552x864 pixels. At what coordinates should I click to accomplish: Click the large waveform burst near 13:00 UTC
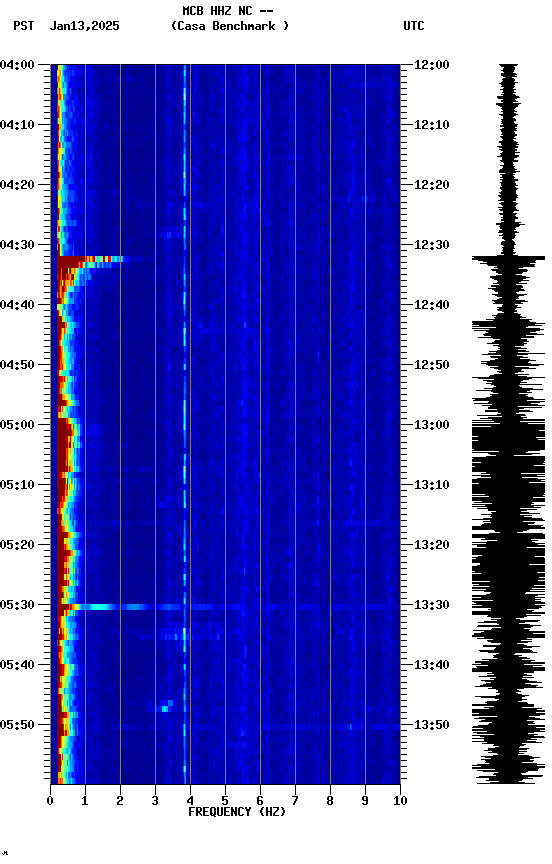coord(508,438)
